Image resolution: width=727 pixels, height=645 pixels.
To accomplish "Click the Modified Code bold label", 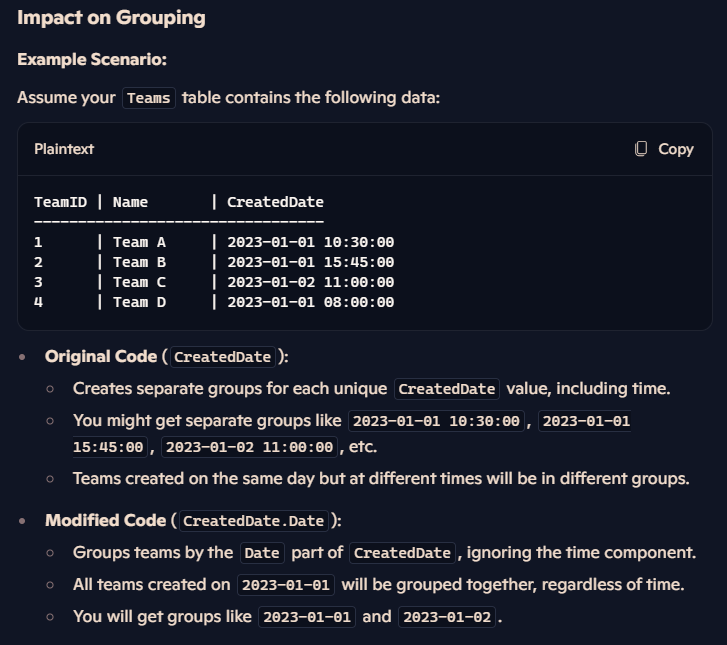I will pyautogui.click(x=106, y=520).
